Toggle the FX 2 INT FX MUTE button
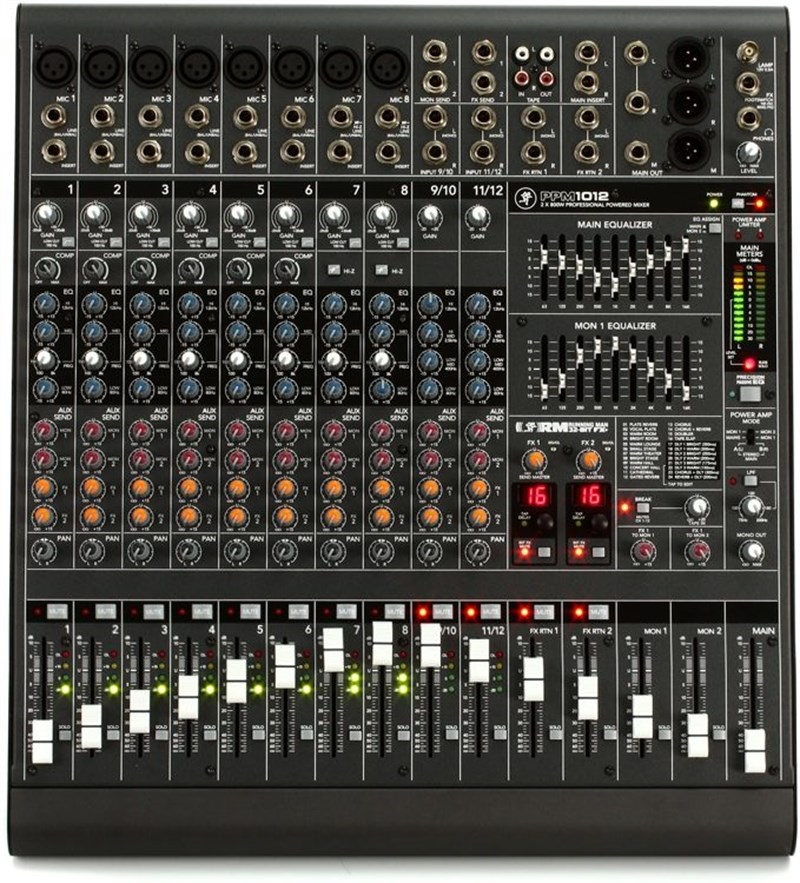The height and width of the screenshot is (883, 800). pos(598,552)
